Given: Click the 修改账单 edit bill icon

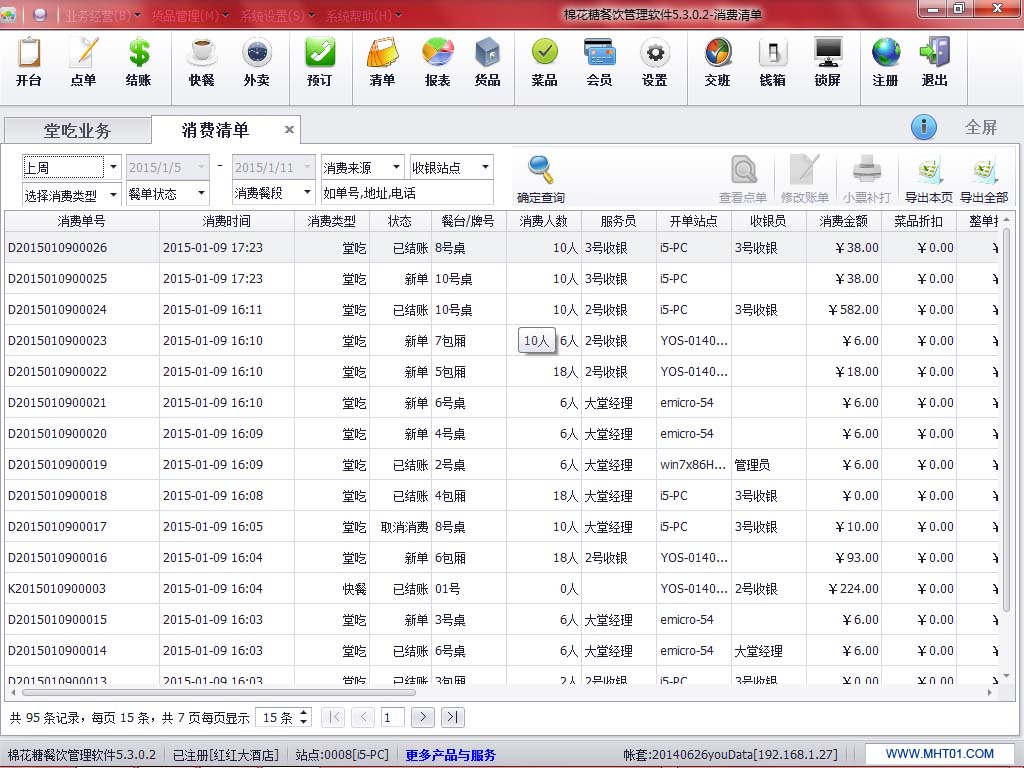Looking at the screenshot, I should pos(805,179).
